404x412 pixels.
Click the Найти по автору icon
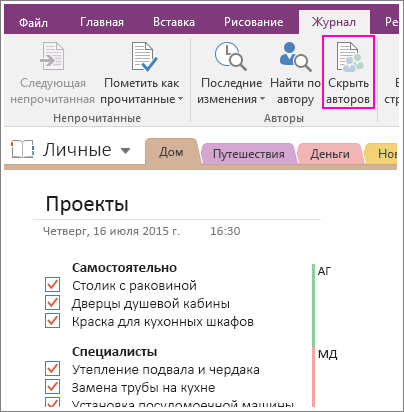pyautogui.click(x=295, y=57)
